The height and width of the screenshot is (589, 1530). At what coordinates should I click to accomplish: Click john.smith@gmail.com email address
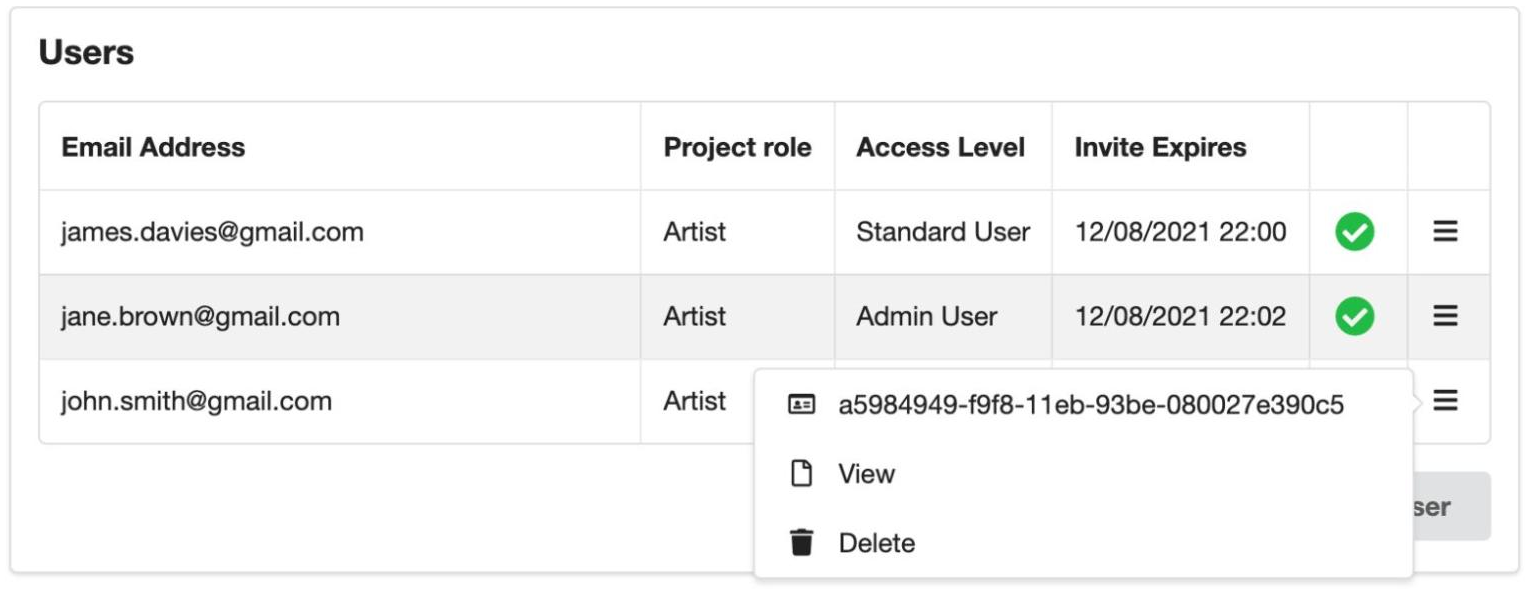click(196, 401)
